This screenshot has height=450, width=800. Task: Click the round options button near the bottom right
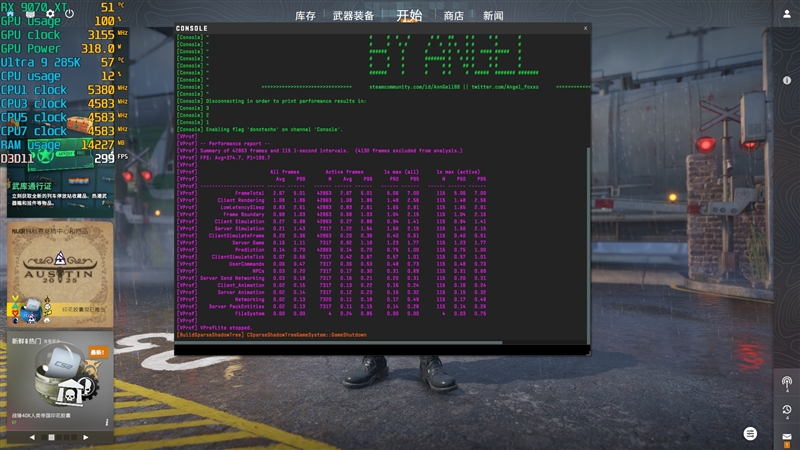pos(750,434)
